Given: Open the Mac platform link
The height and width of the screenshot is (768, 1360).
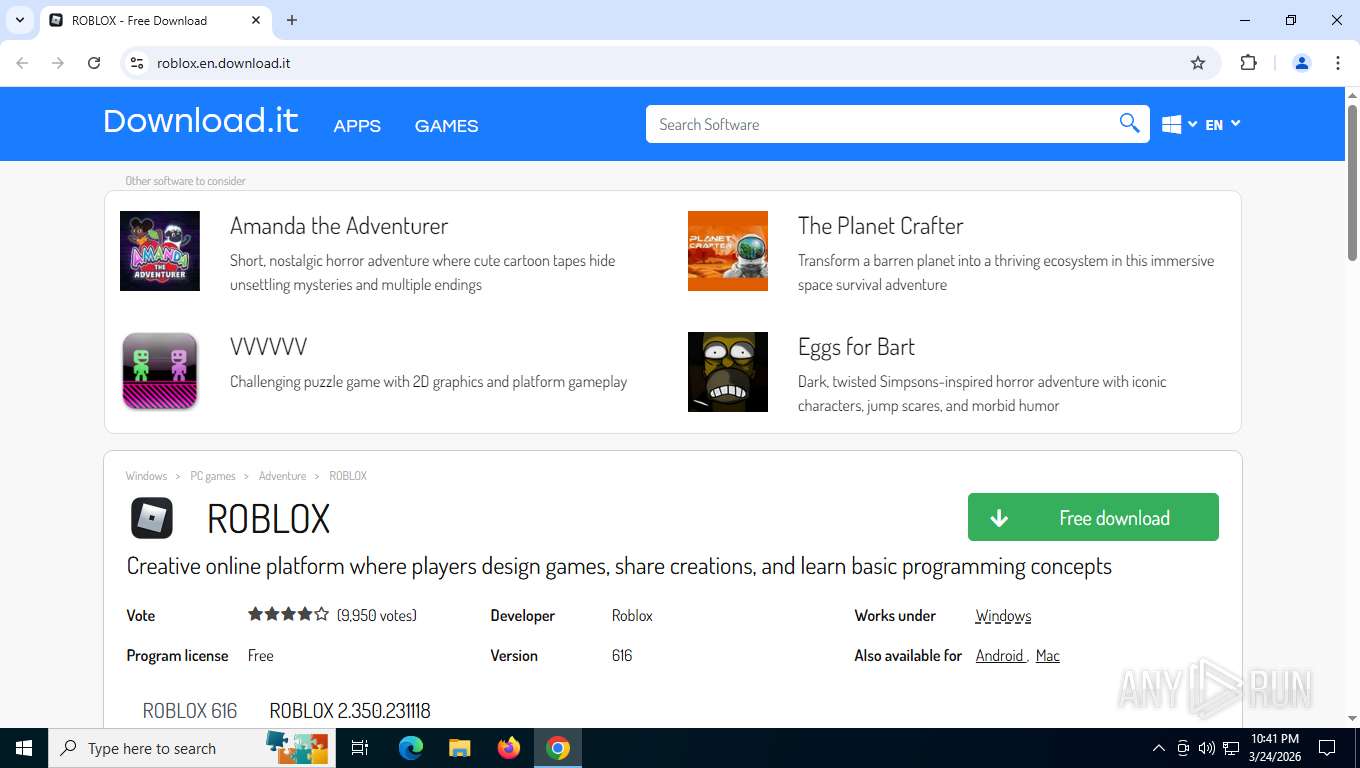Looking at the screenshot, I should pos(1047,656).
